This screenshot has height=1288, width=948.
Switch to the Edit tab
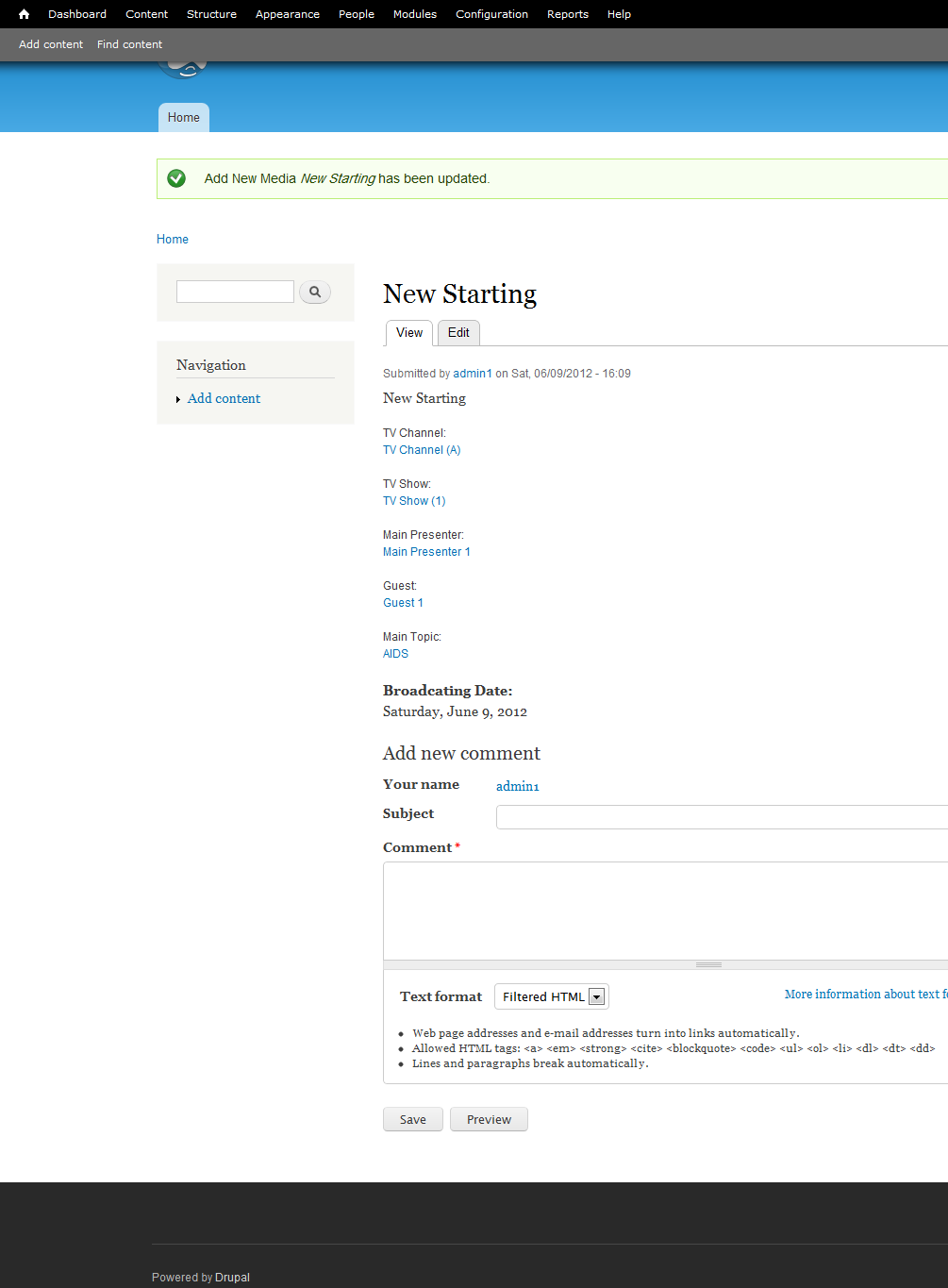[458, 333]
